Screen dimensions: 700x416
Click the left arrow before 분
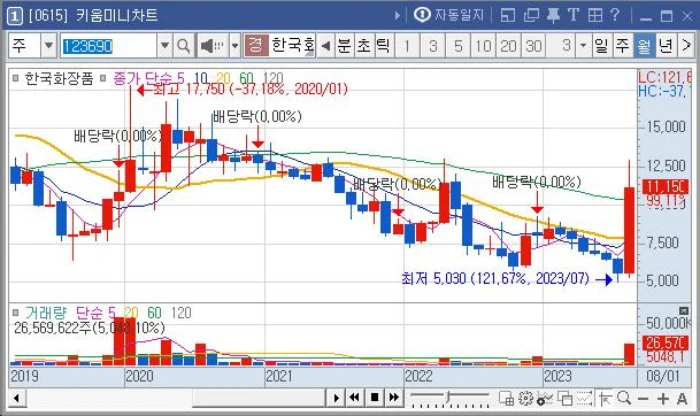point(326,46)
